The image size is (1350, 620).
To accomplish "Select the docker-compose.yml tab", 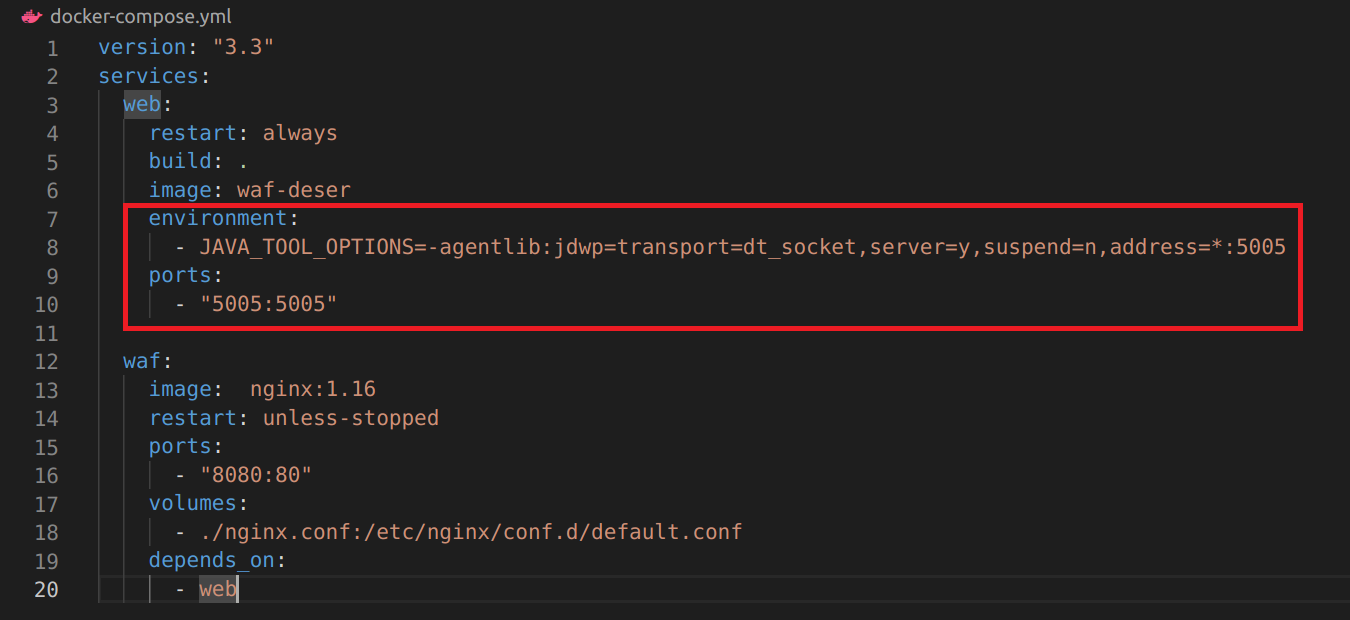I will pyautogui.click(x=140, y=17).
